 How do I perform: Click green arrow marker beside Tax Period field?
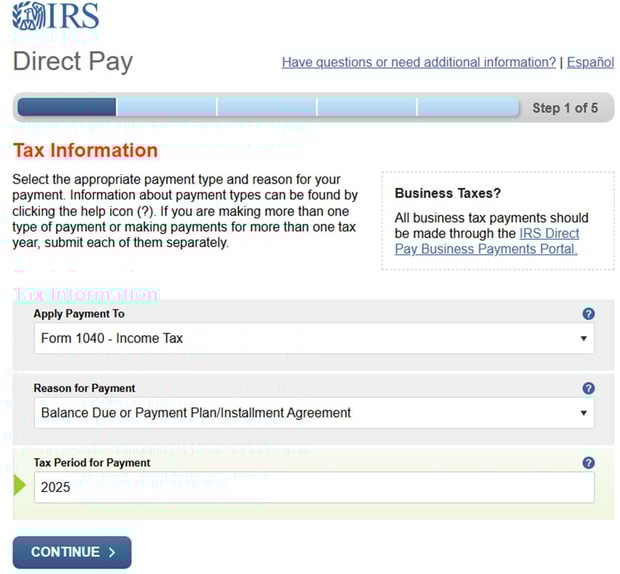pyautogui.click(x=19, y=487)
